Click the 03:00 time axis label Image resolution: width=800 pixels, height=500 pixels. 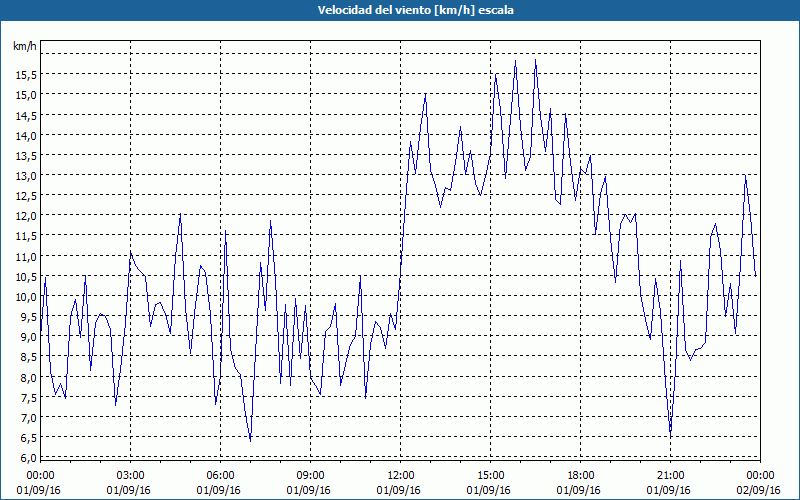click(130, 476)
